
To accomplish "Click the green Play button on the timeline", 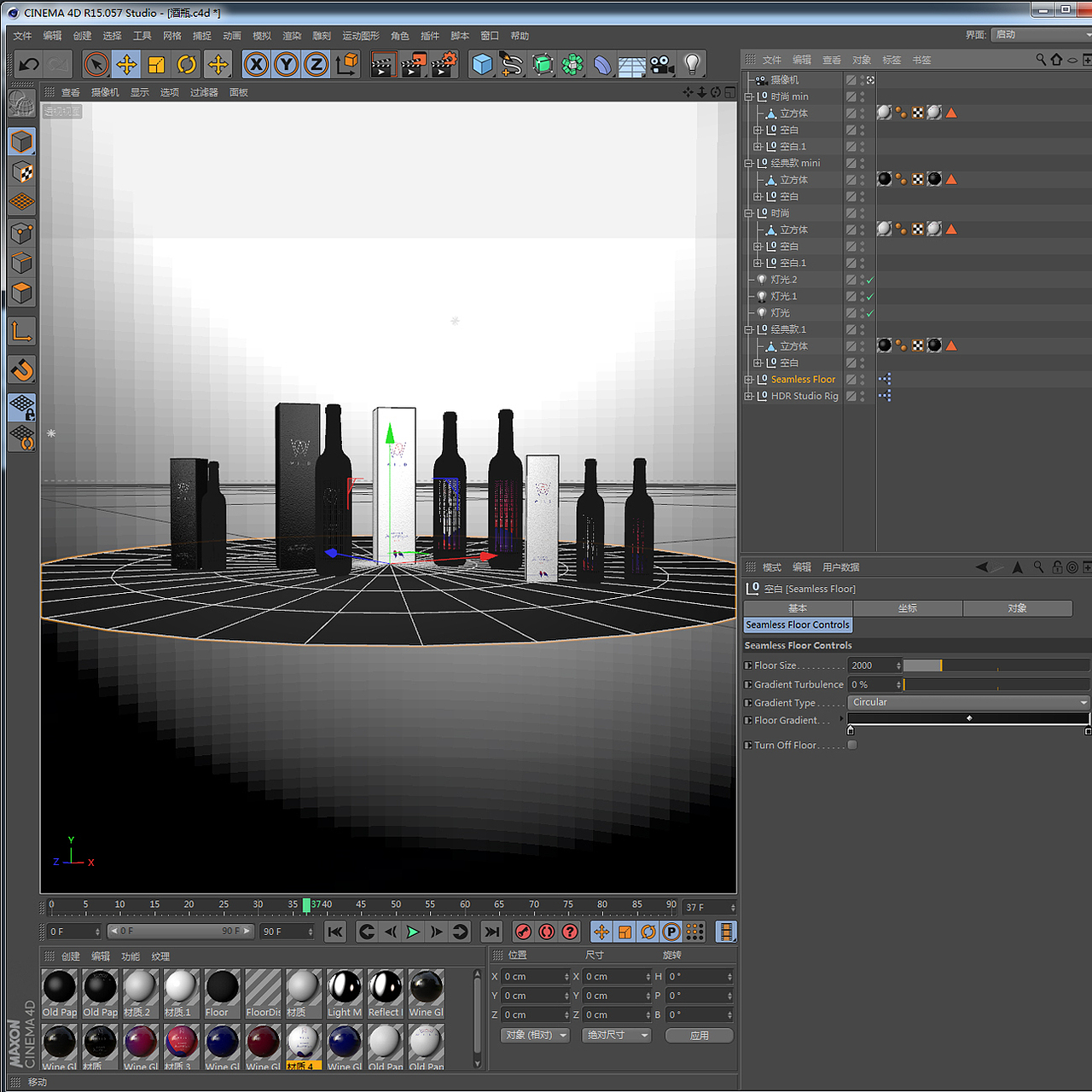I will 413,932.
